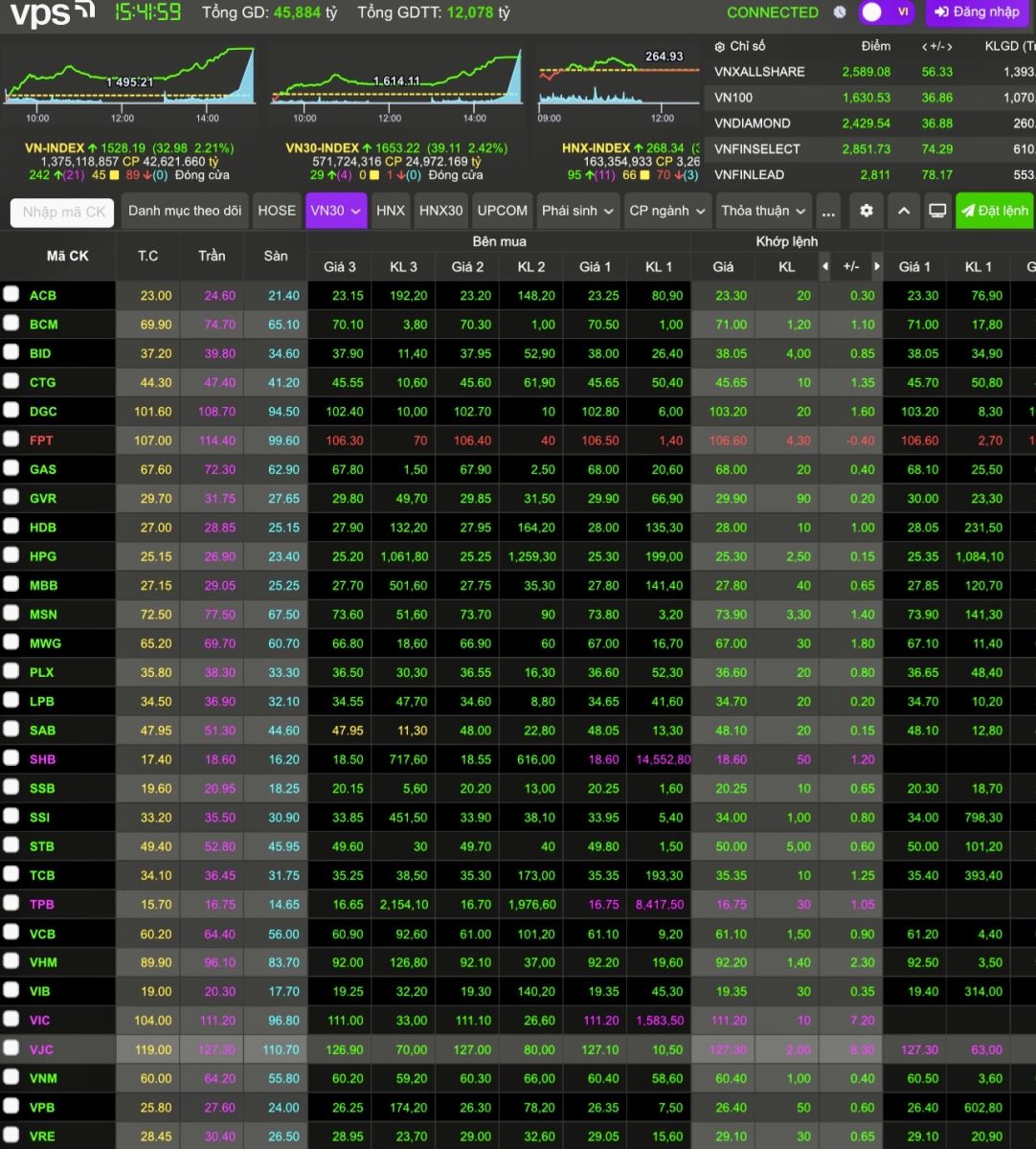Screen dimensions: 1036x1149
Task: Select the SSI row checkbox
Action: 11,816
